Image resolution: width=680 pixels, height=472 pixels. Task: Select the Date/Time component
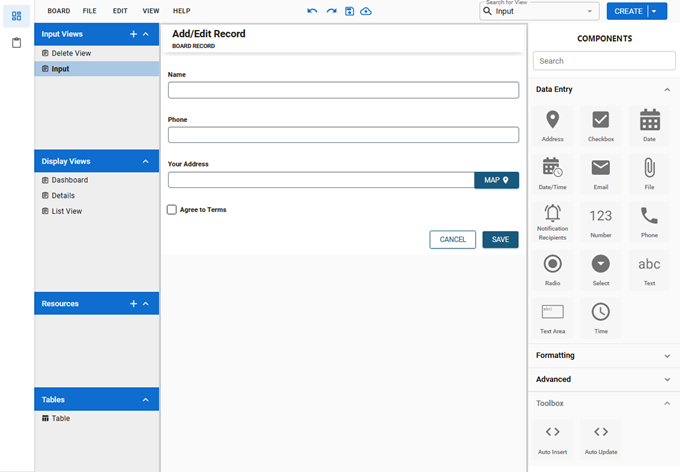[x=552, y=172]
